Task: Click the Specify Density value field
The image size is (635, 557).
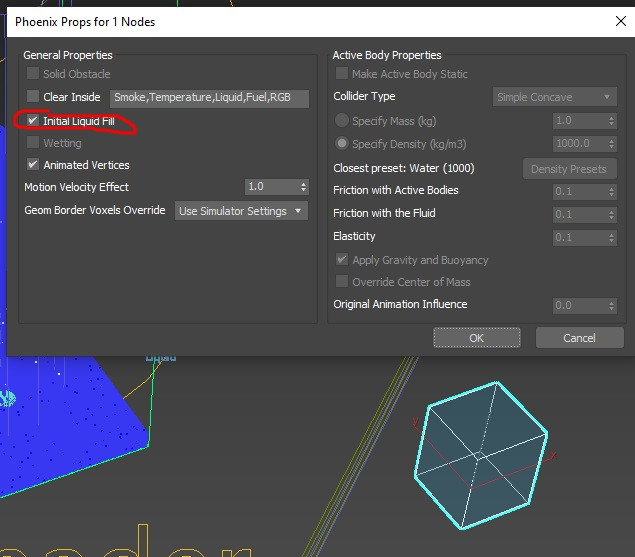Action: pos(580,143)
